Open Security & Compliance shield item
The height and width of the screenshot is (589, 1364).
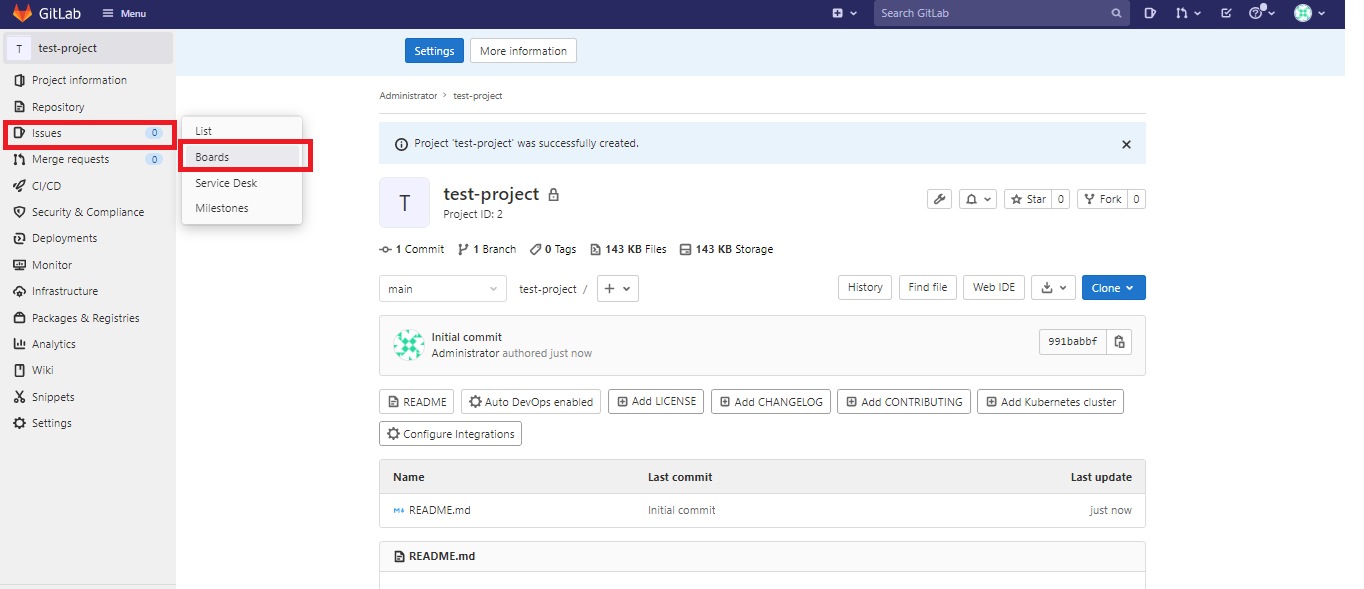tap(88, 212)
